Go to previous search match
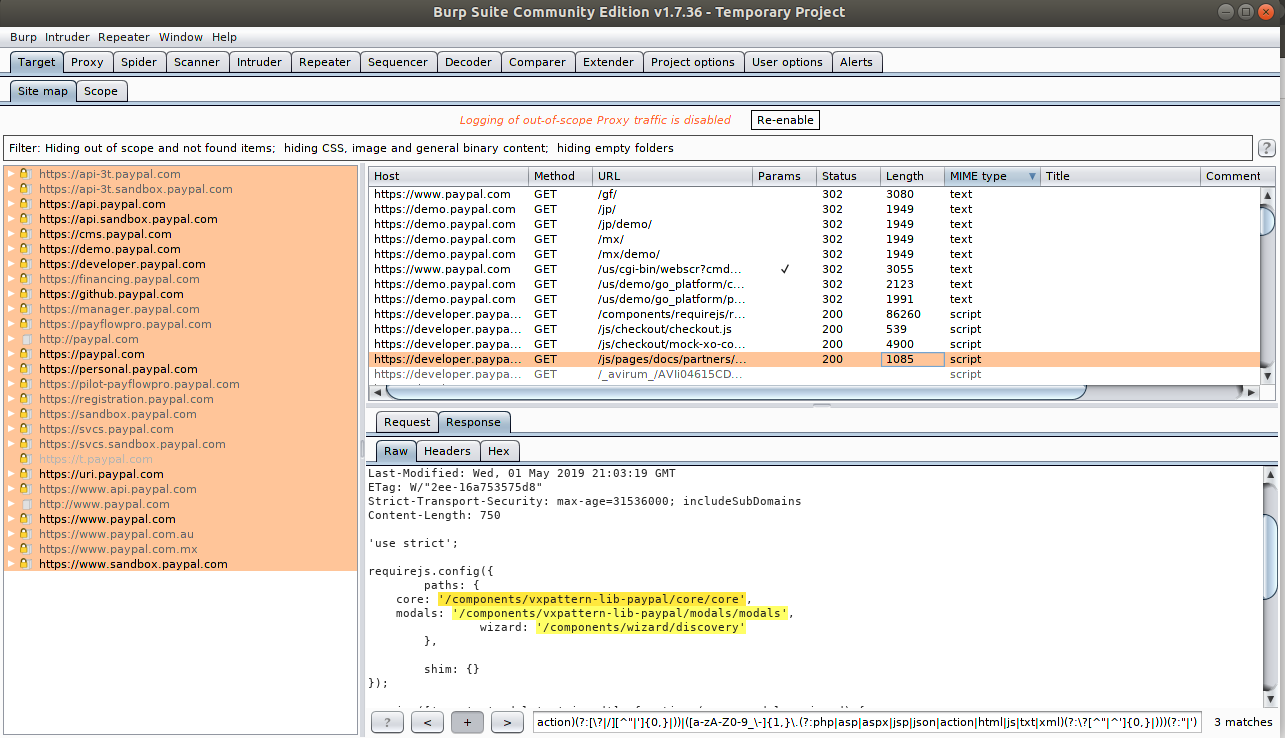Screen dimensions: 1285x738 pyautogui.click(x=427, y=722)
